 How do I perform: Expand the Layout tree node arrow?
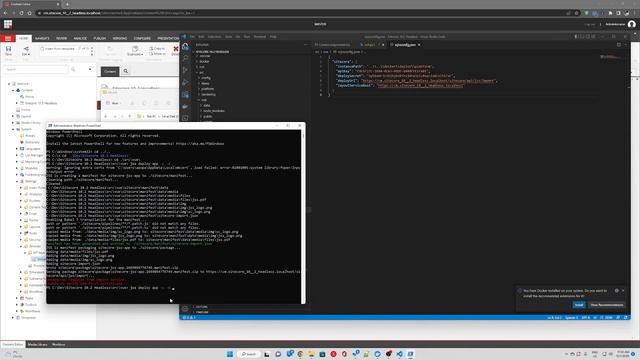click(13, 116)
